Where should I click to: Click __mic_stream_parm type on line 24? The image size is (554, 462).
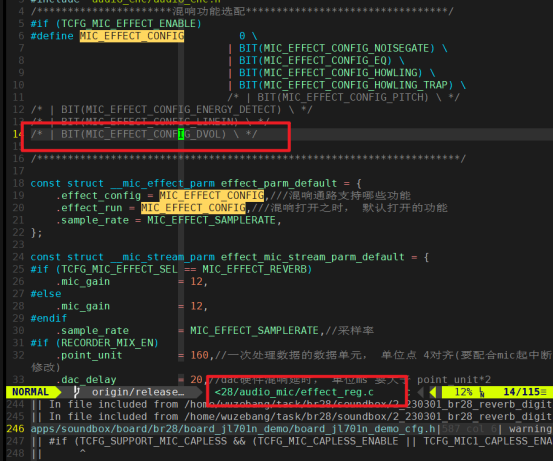tap(162, 257)
